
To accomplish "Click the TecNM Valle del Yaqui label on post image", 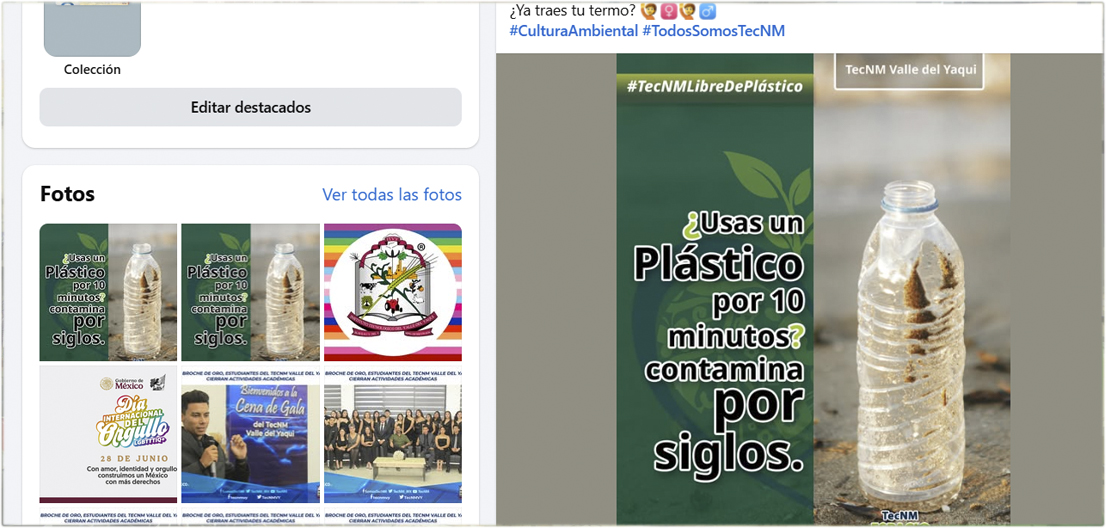I will pyautogui.click(x=908, y=70).
